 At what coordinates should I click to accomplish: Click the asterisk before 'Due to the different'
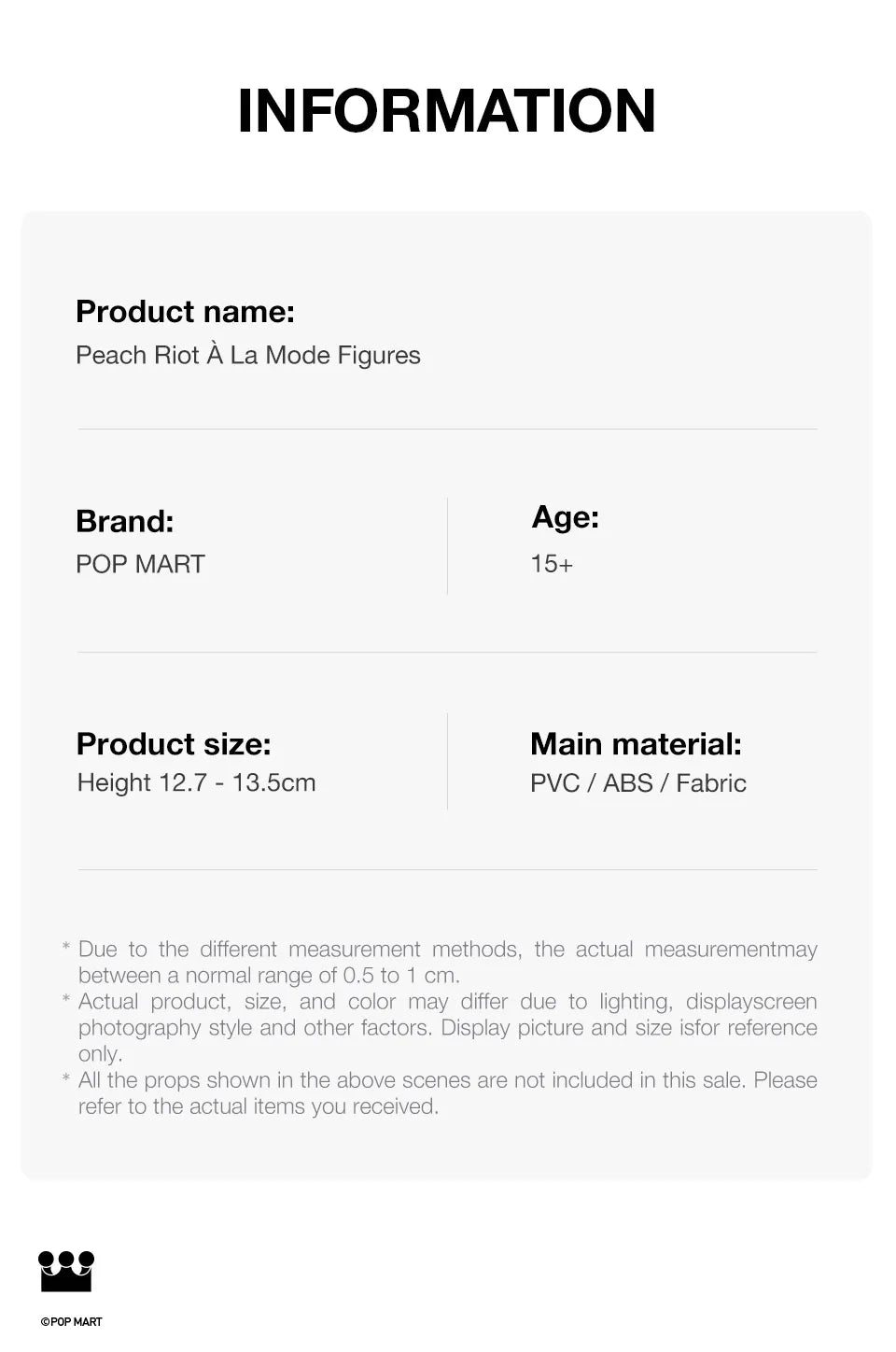click(x=66, y=948)
